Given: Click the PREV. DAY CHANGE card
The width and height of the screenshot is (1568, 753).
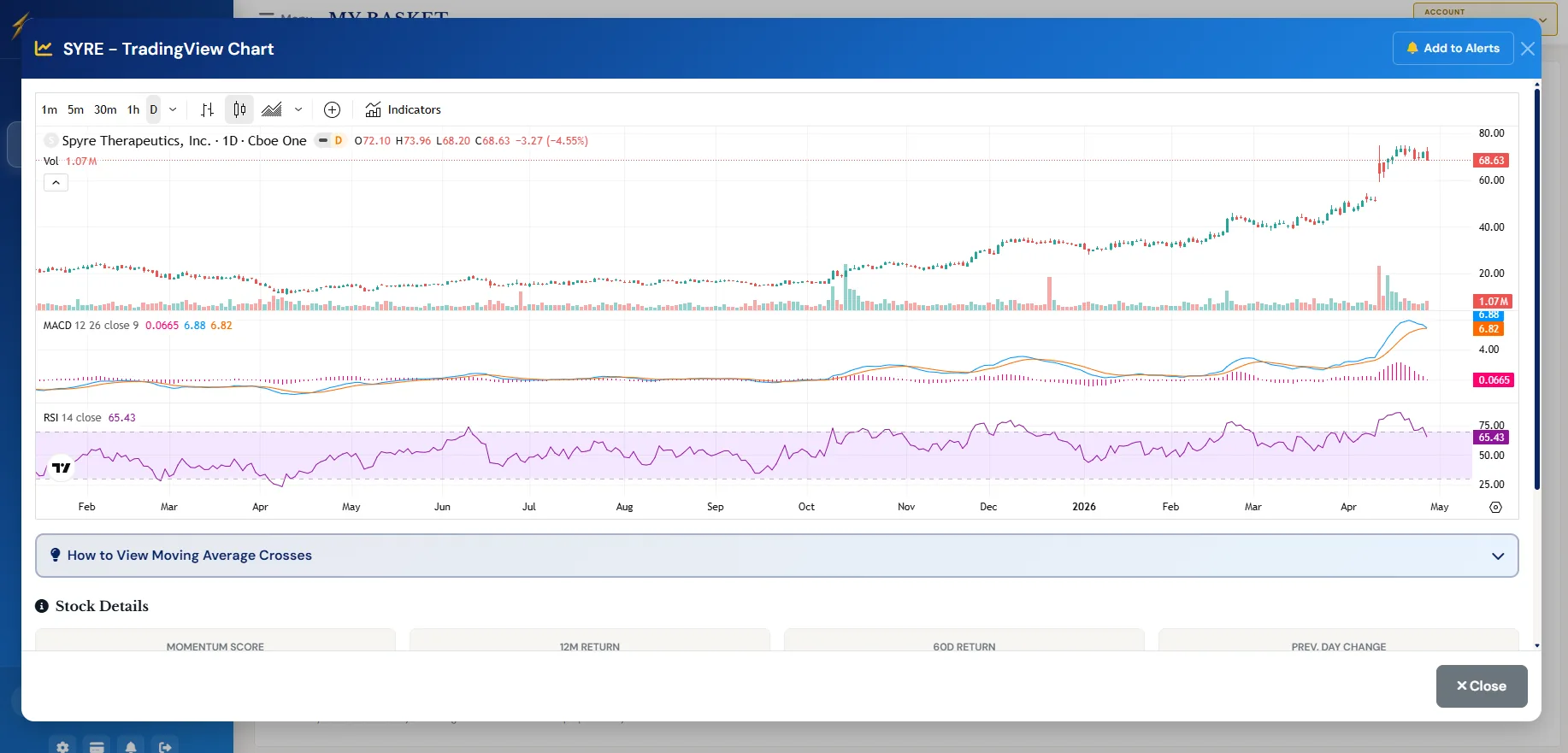Looking at the screenshot, I should 1339,640.
